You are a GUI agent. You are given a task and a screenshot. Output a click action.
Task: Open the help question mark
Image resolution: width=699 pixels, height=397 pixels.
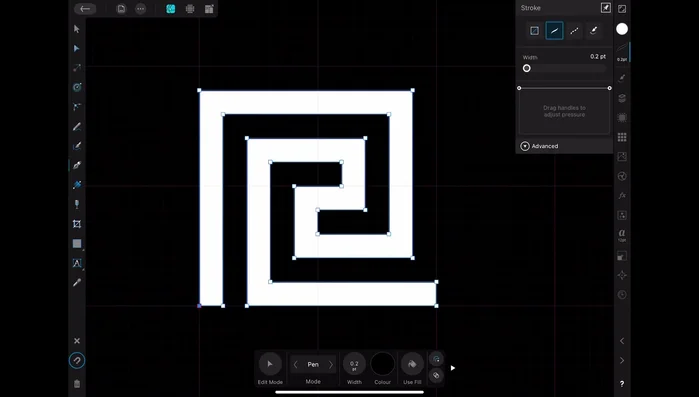pos(622,384)
